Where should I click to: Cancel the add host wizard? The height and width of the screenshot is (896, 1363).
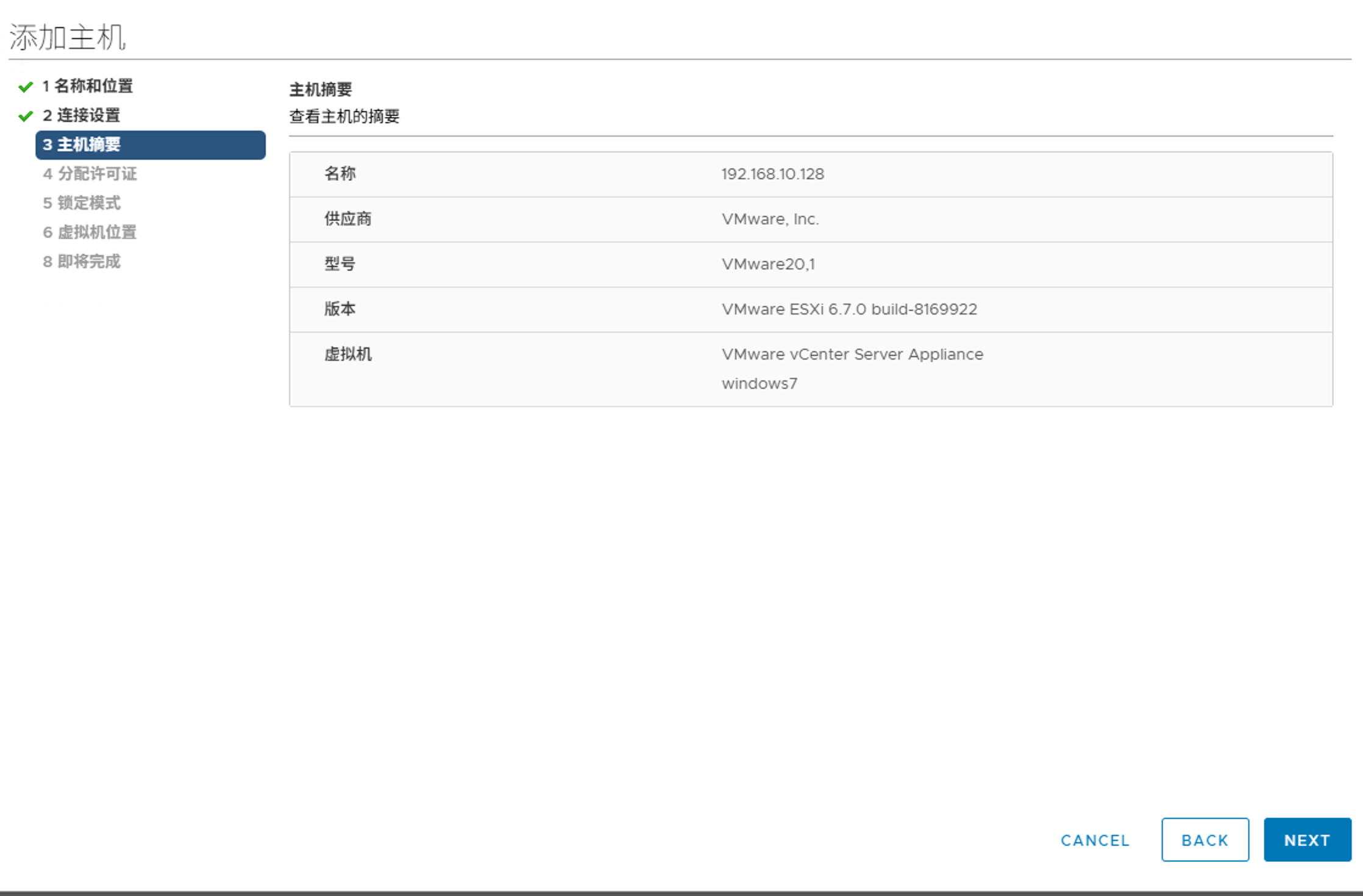(1095, 840)
